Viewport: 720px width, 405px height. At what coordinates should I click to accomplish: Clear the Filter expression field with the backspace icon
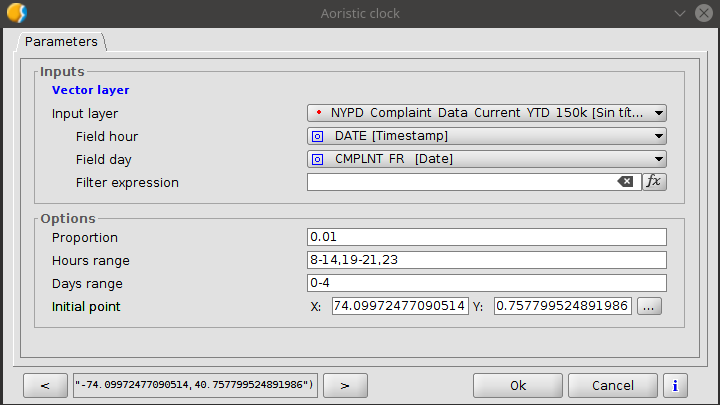coord(625,182)
